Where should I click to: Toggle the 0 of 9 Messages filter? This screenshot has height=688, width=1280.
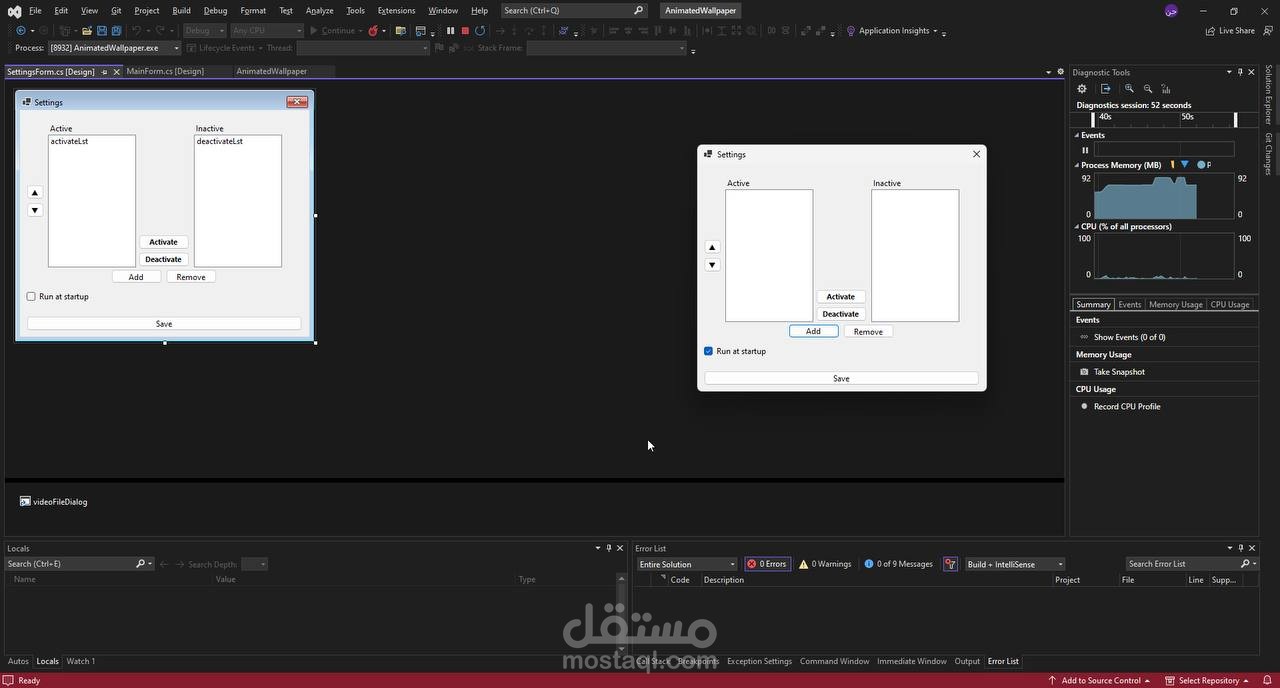(x=898, y=564)
